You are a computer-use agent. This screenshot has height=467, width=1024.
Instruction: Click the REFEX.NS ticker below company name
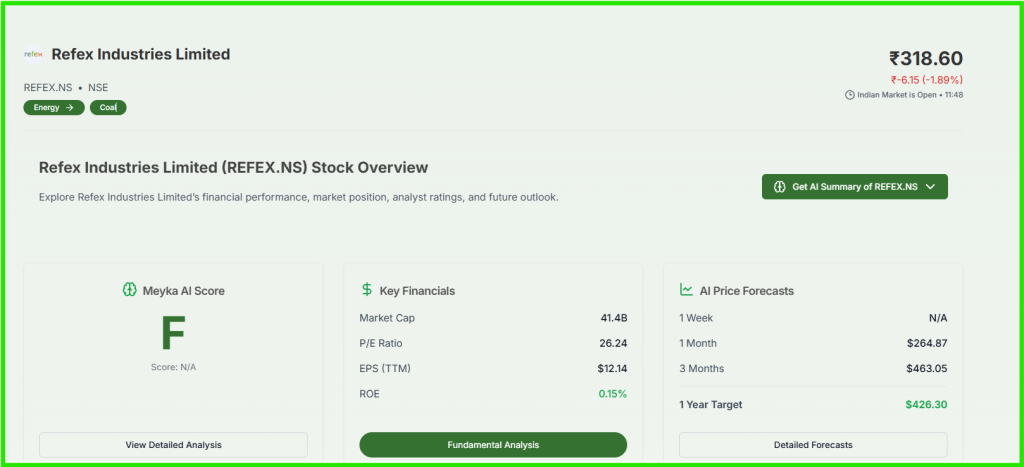48,88
